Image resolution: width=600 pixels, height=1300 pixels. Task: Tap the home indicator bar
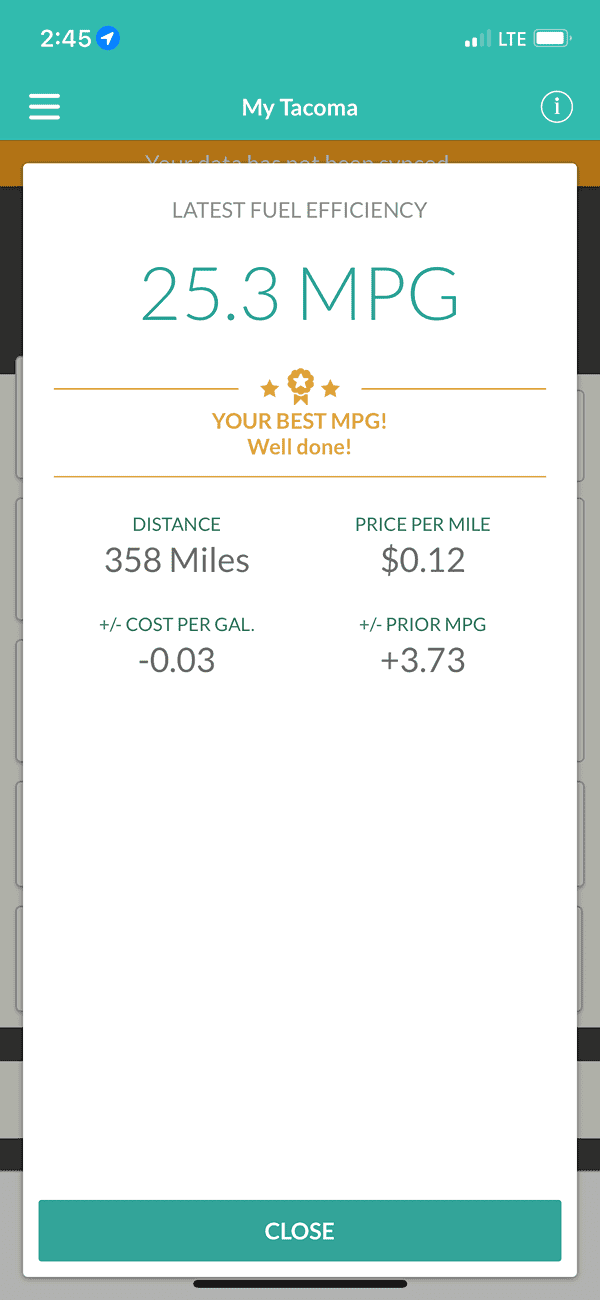point(300,1283)
